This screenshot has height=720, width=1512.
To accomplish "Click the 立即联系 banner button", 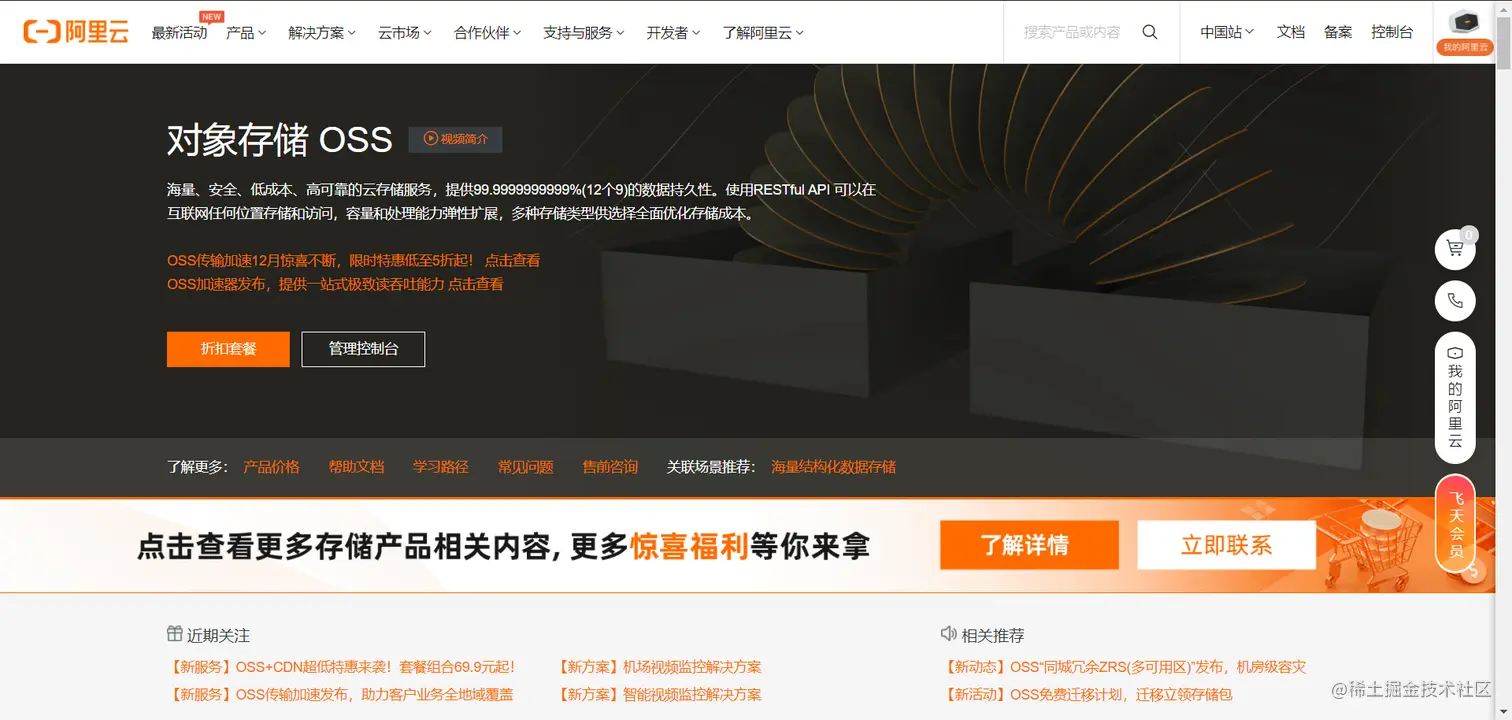I will [1226, 545].
